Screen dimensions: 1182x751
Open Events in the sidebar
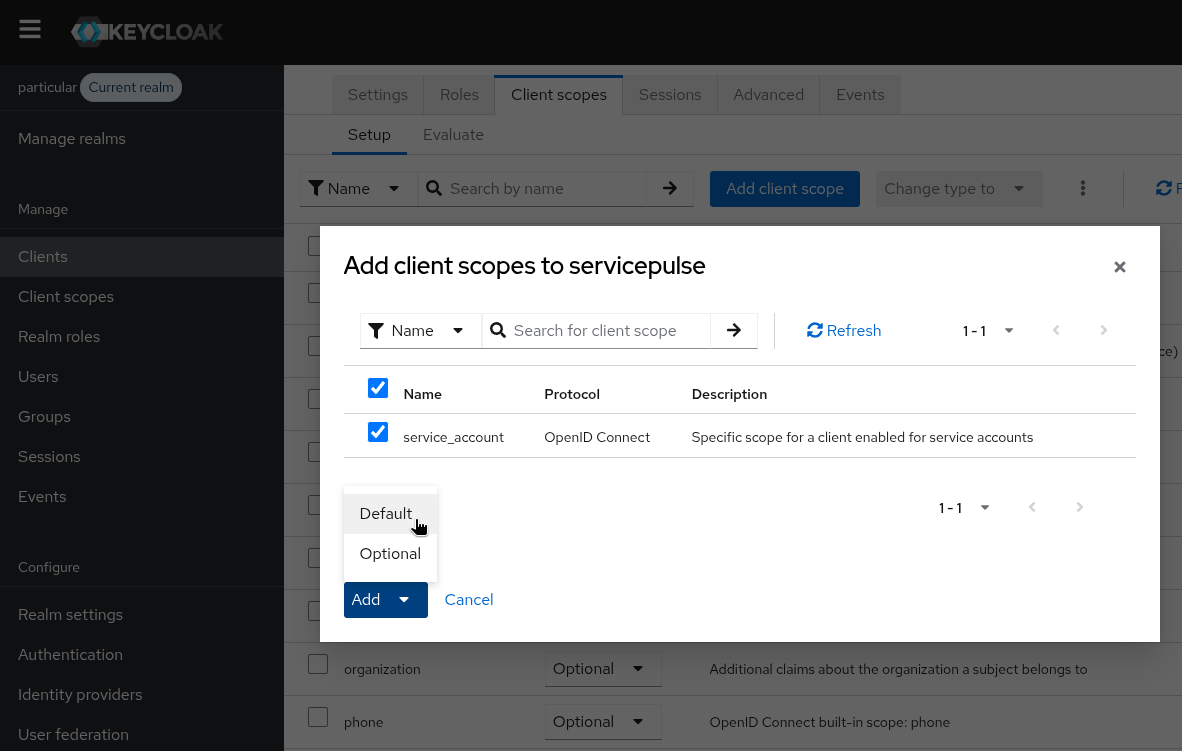pyautogui.click(x=142, y=496)
